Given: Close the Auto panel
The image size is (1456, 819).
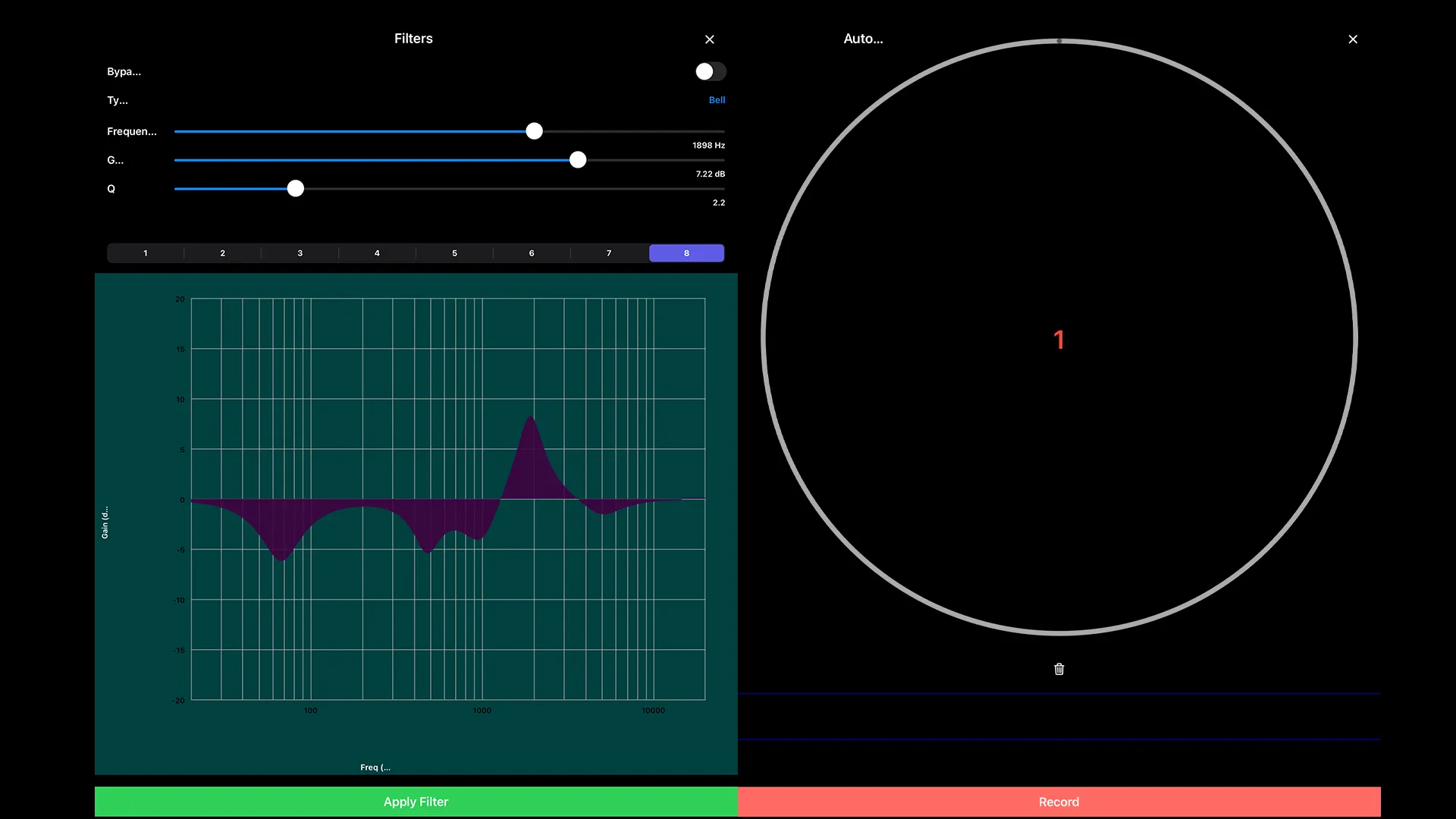Looking at the screenshot, I should 1353,39.
